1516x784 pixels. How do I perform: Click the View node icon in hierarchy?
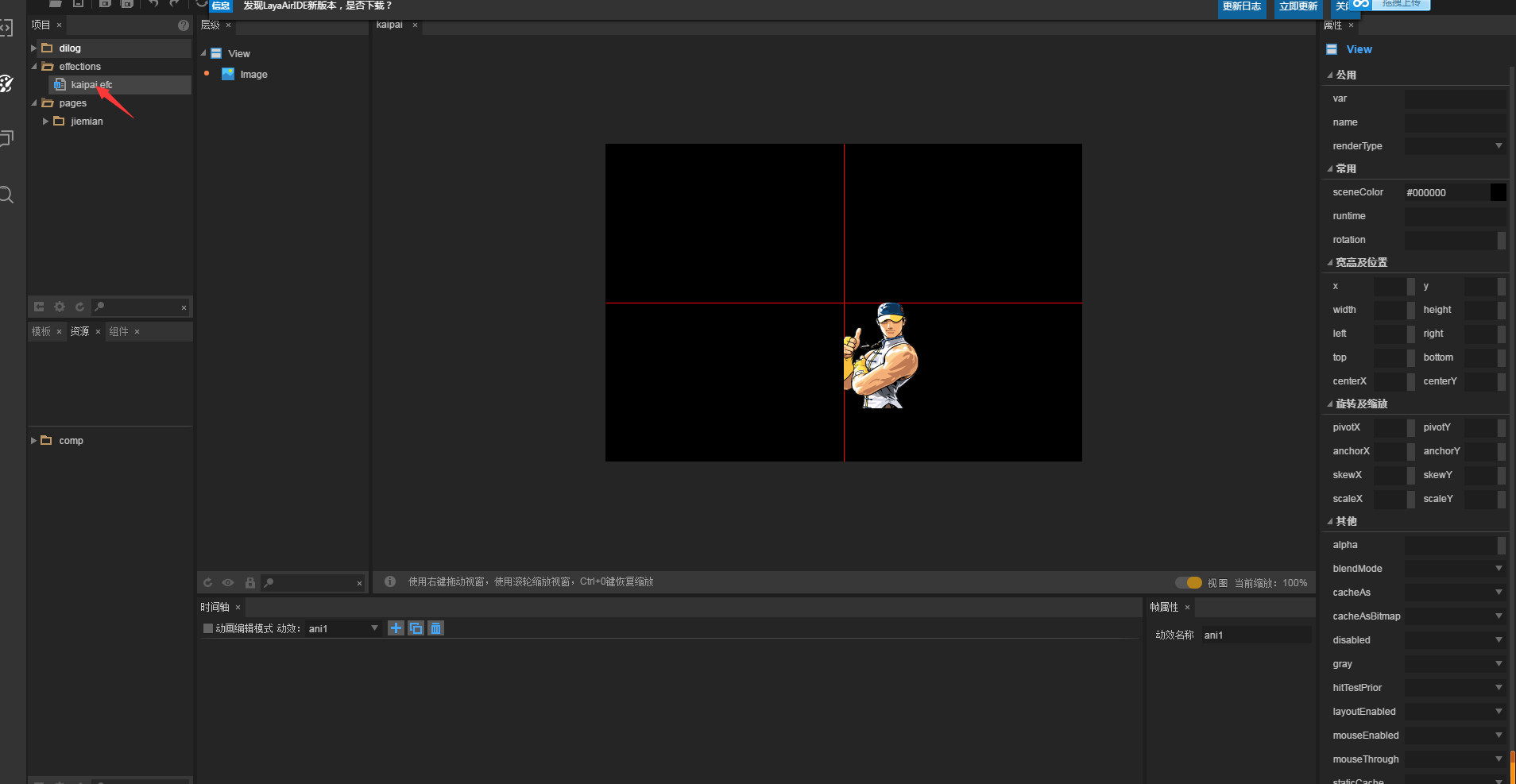pyautogui.click(x=216, y=53)
